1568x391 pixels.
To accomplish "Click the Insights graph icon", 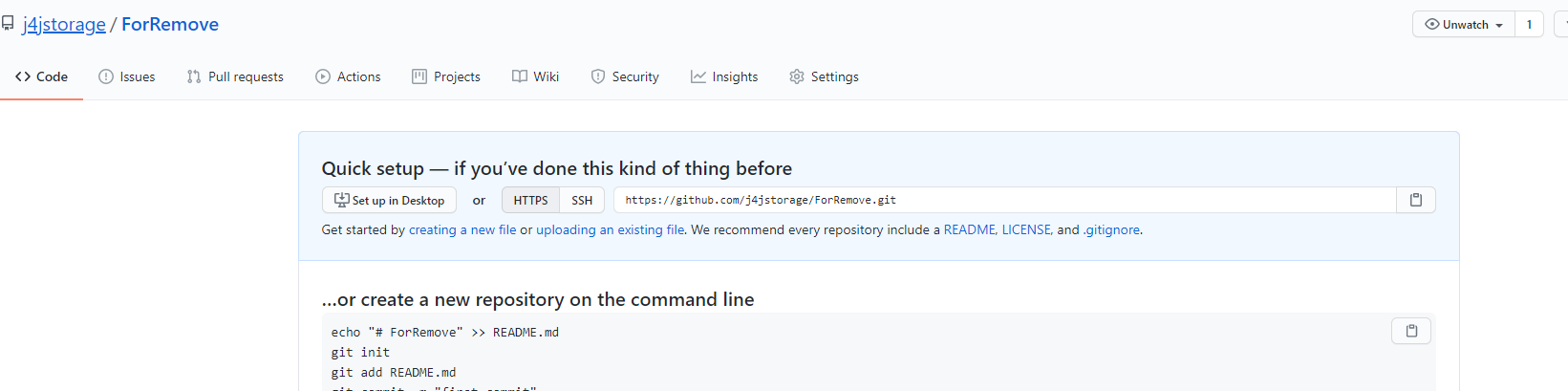I will [x=698, y=76].
